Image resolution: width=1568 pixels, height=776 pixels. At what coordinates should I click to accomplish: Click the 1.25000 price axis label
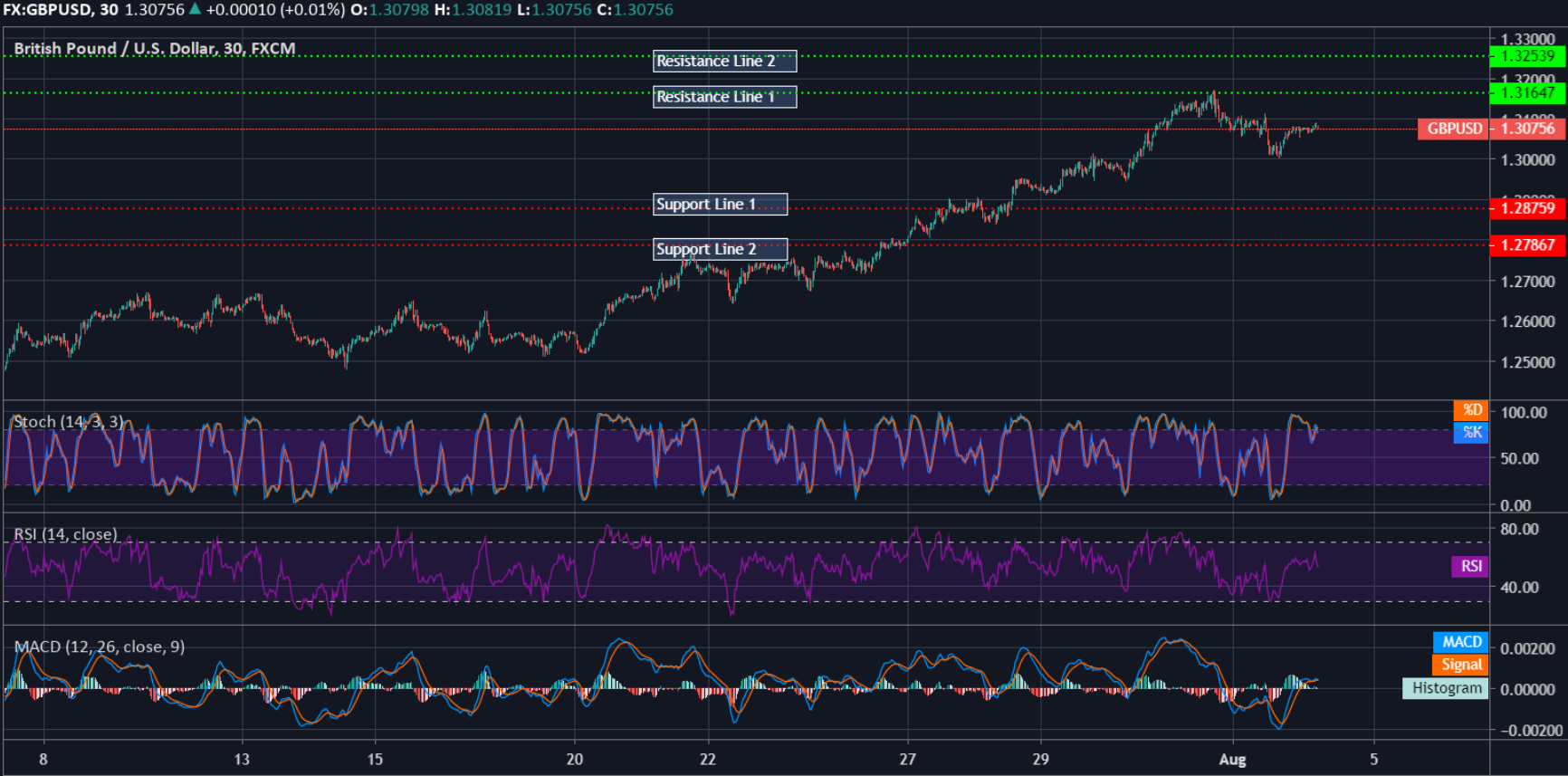(x=1527, y=362)
